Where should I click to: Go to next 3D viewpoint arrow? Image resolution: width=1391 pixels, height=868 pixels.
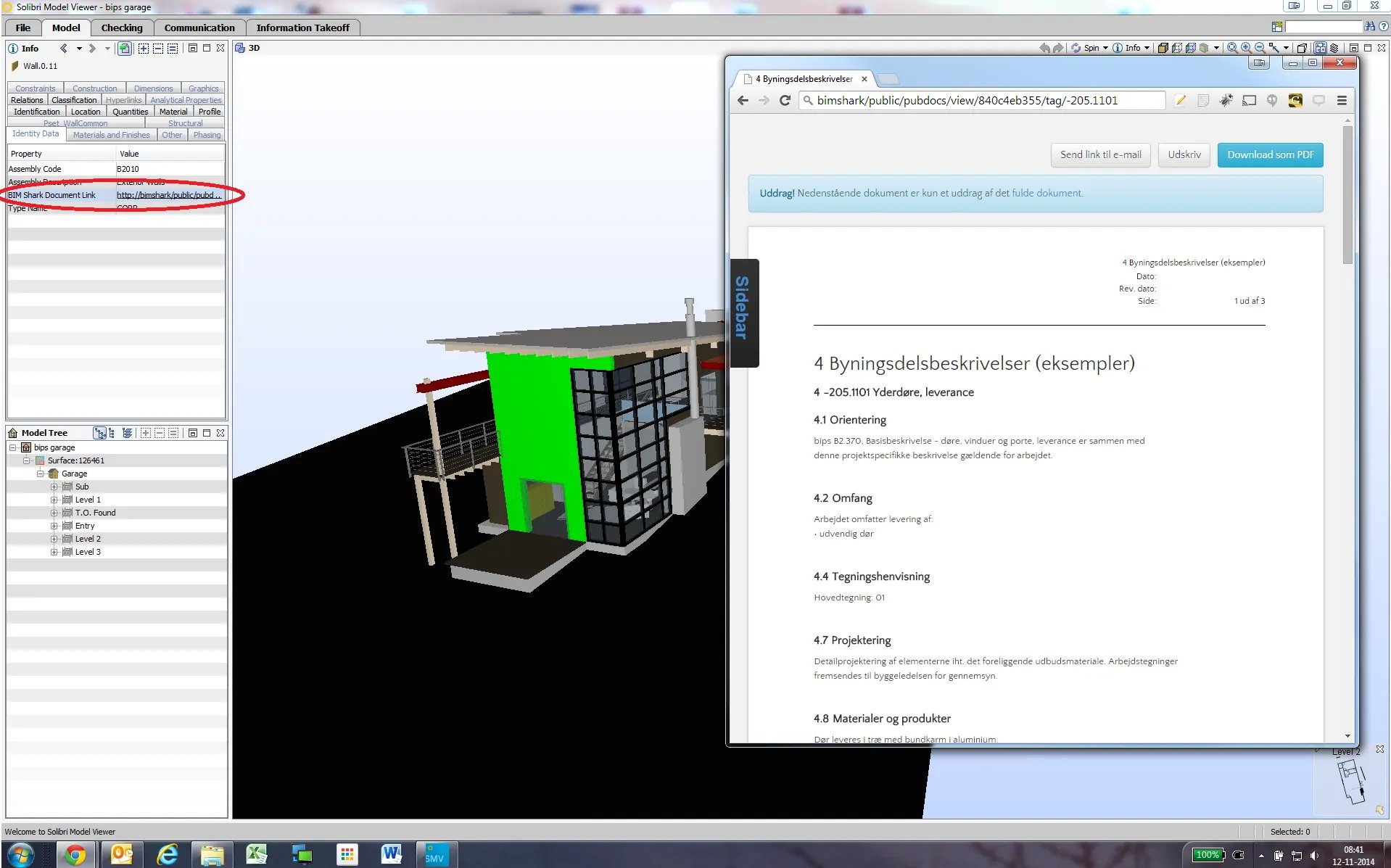tap(1058, 48)
